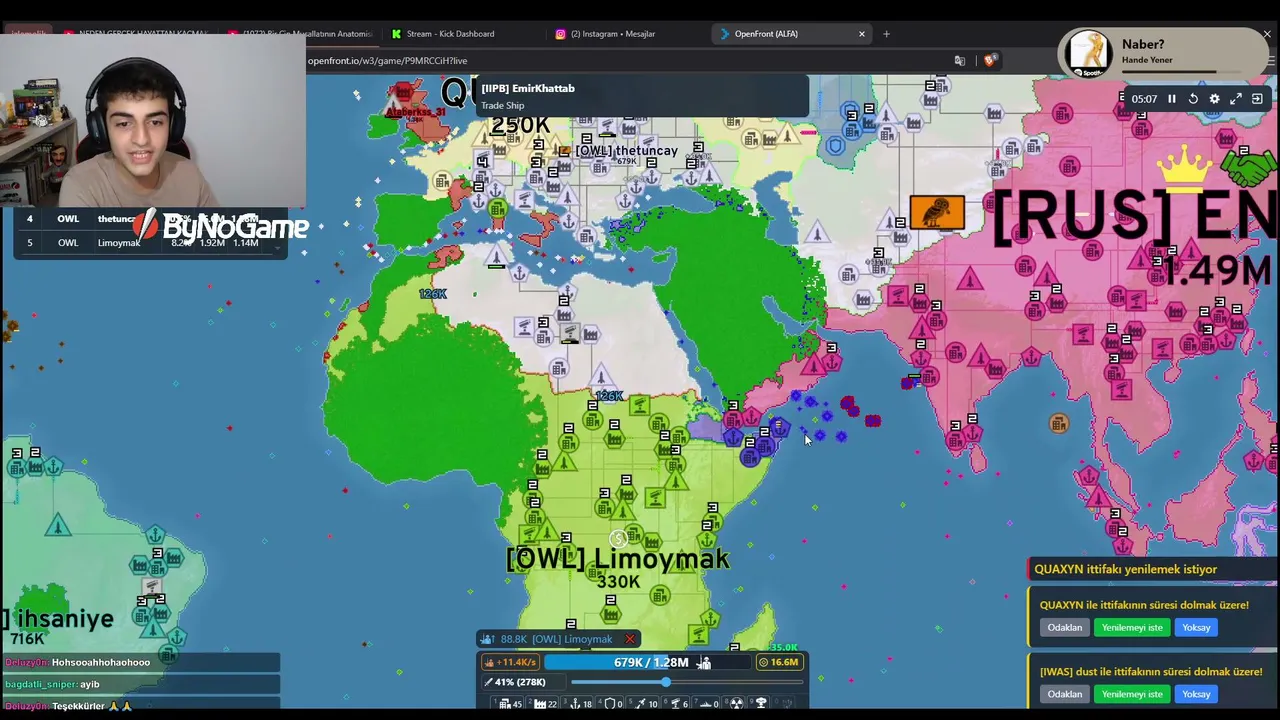Adjust the 41% attack ratio slider

click(686, 682)
